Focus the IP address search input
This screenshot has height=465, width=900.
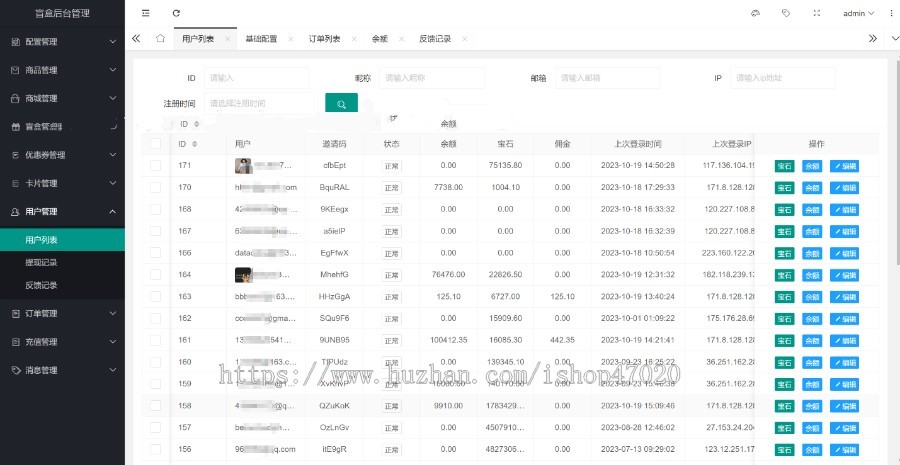point(783,78)
